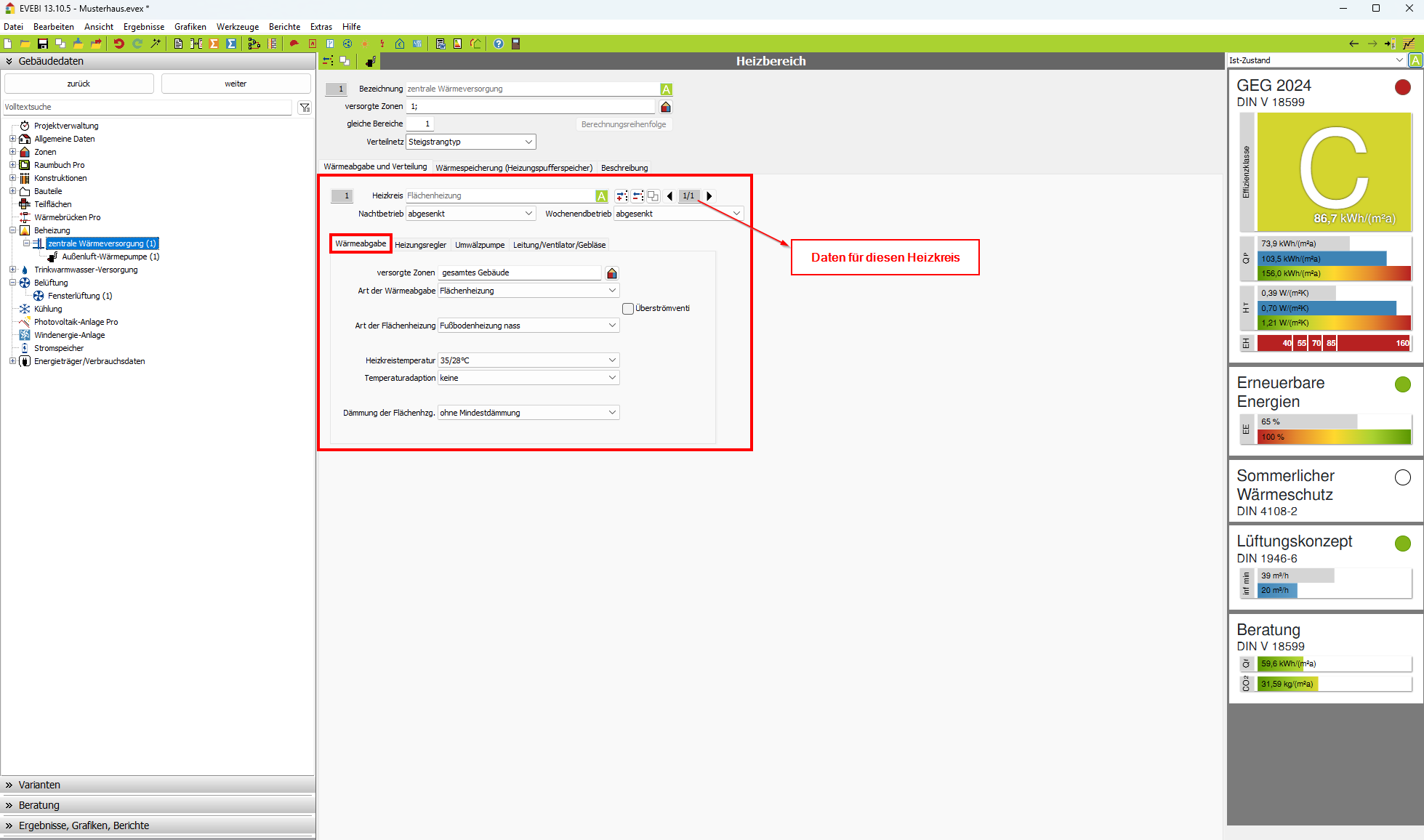Image resolution: width=1424 pixels, height=840 pixels.
Task: Click the green A icon beside Bezeichnung
Action: pyautogui.click(x=666, y=89)
